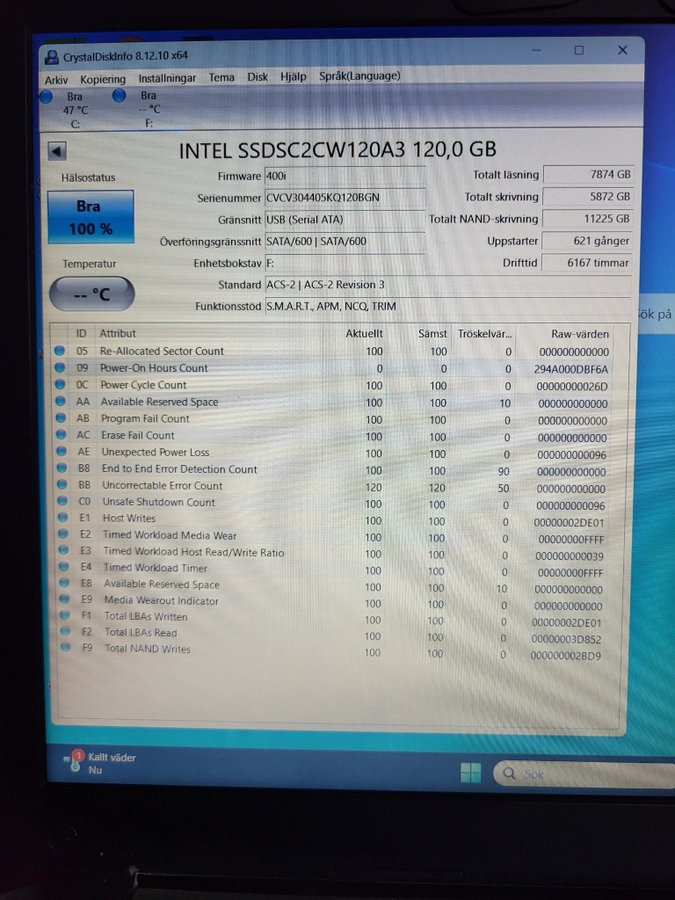
Task: Click the Bra 100 % health status button
Action: point(90,218)
